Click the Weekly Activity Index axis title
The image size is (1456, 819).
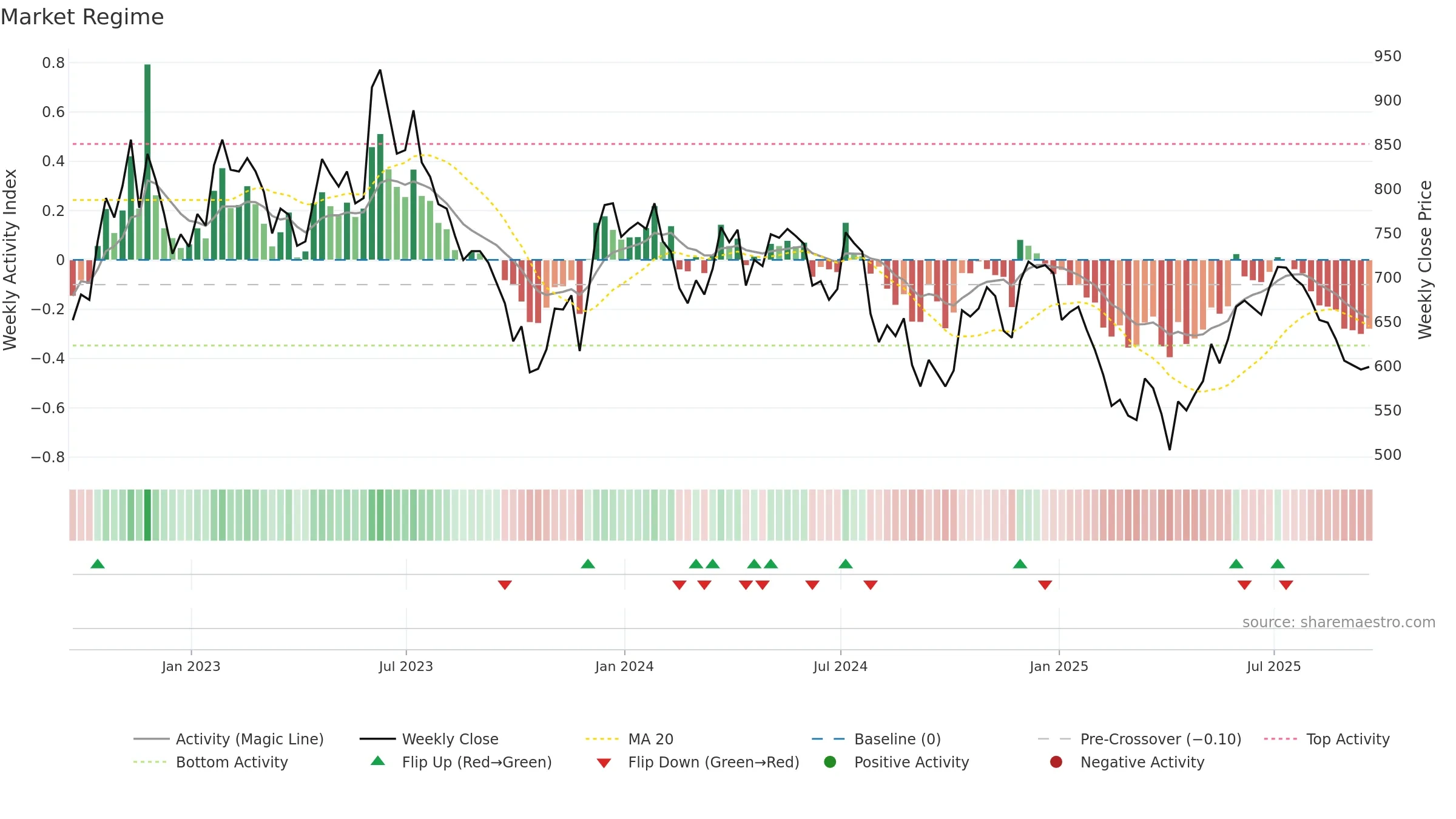coord(10,260)
